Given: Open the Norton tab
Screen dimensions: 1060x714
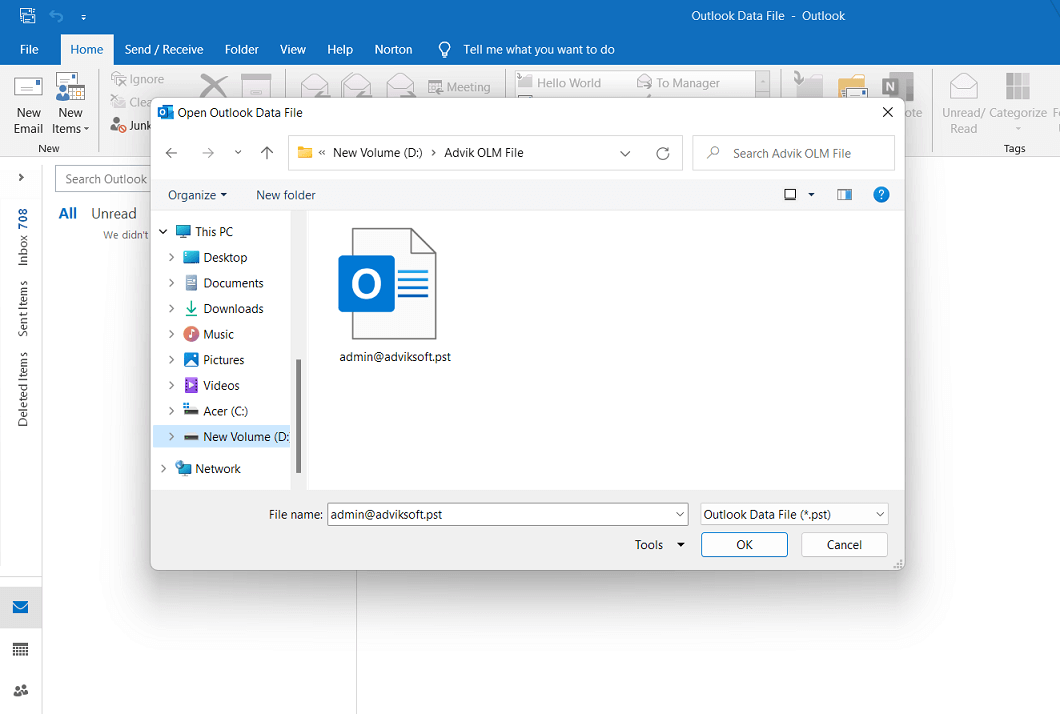Looking at the screenshot, I should coord(393,49).
